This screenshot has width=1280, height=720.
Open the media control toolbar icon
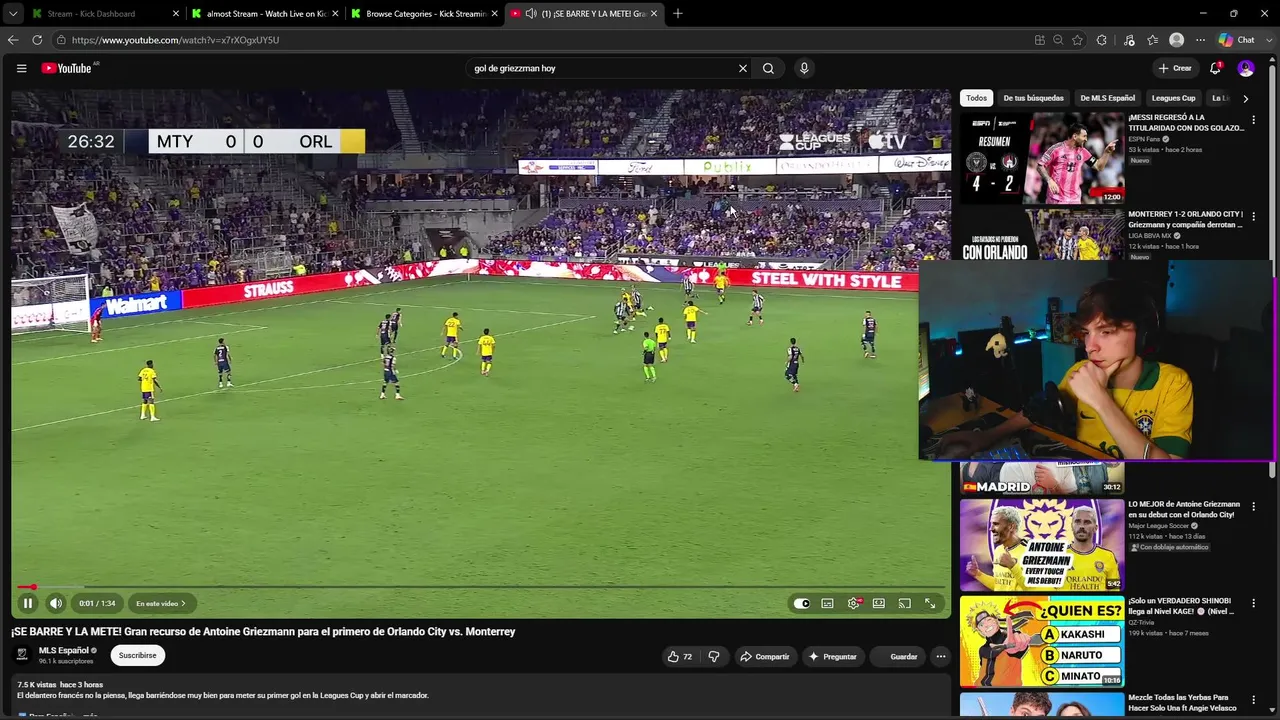(x=1129, y=40)
